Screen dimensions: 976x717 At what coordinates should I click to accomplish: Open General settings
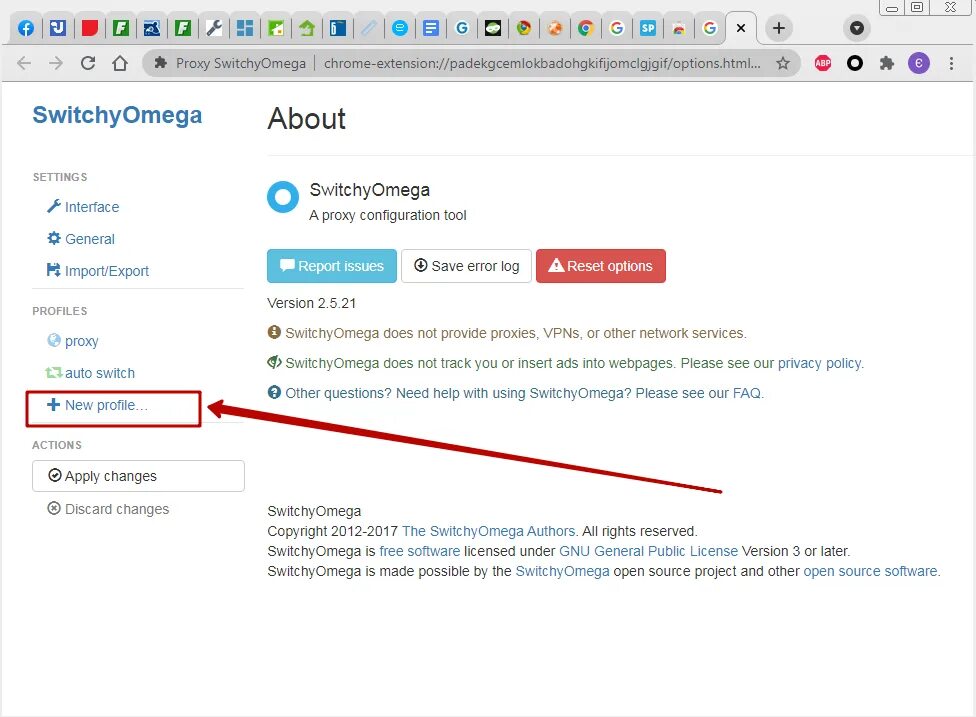click(90, 239)
